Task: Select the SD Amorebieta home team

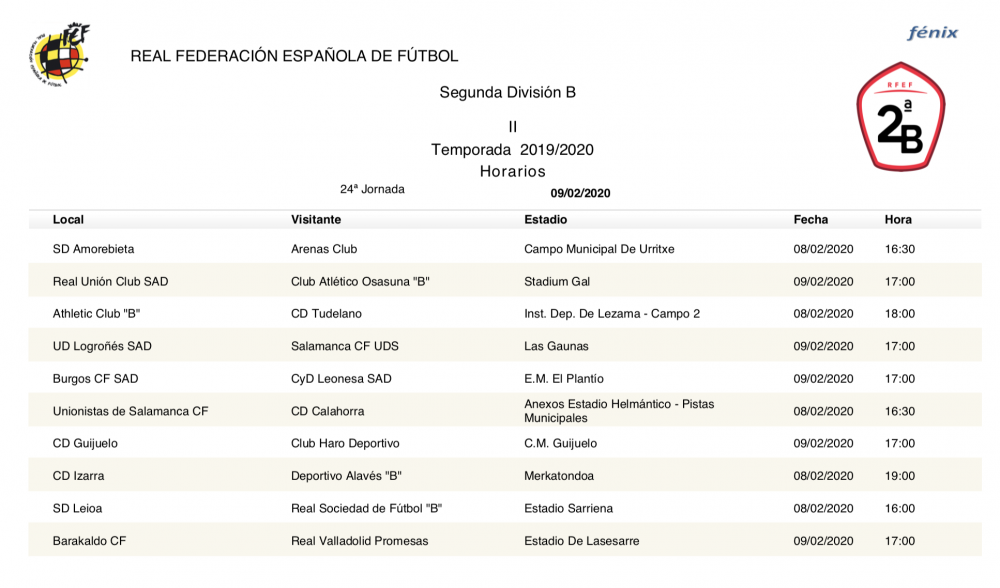Action: pos(93,249)
